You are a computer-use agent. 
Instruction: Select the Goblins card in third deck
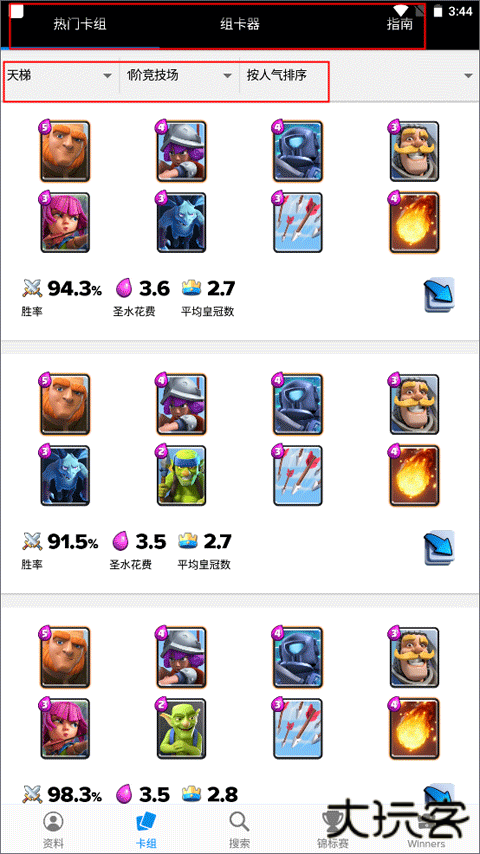(181, 728)
